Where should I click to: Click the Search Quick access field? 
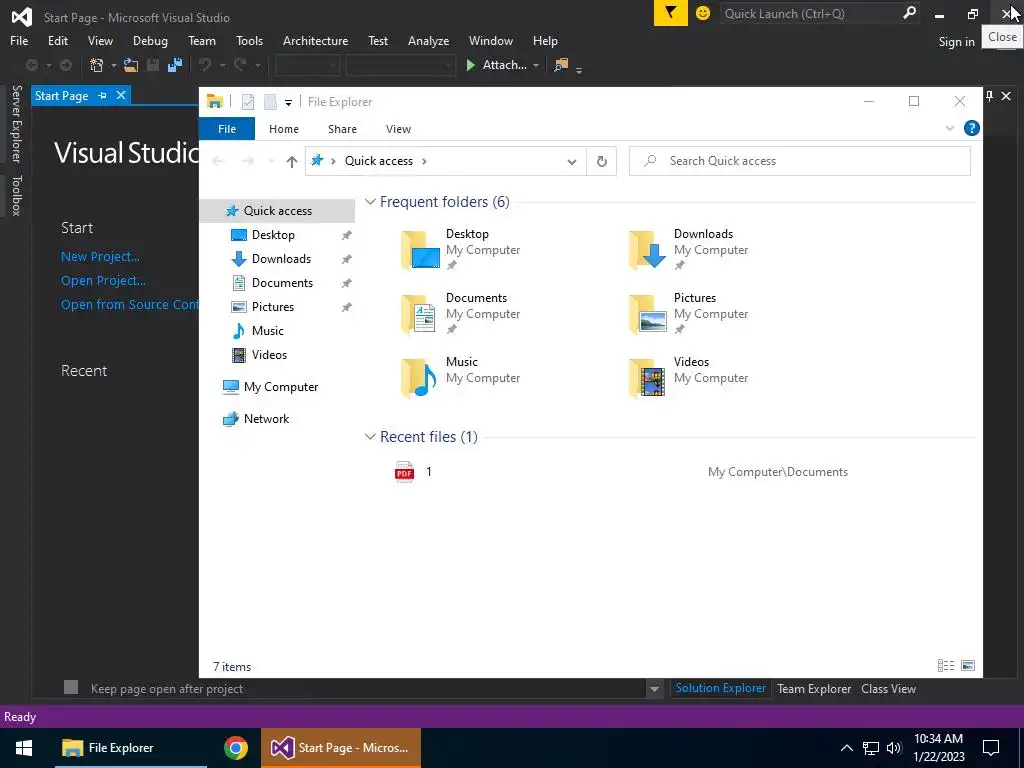pyautogui.click(x=799, y=161)
